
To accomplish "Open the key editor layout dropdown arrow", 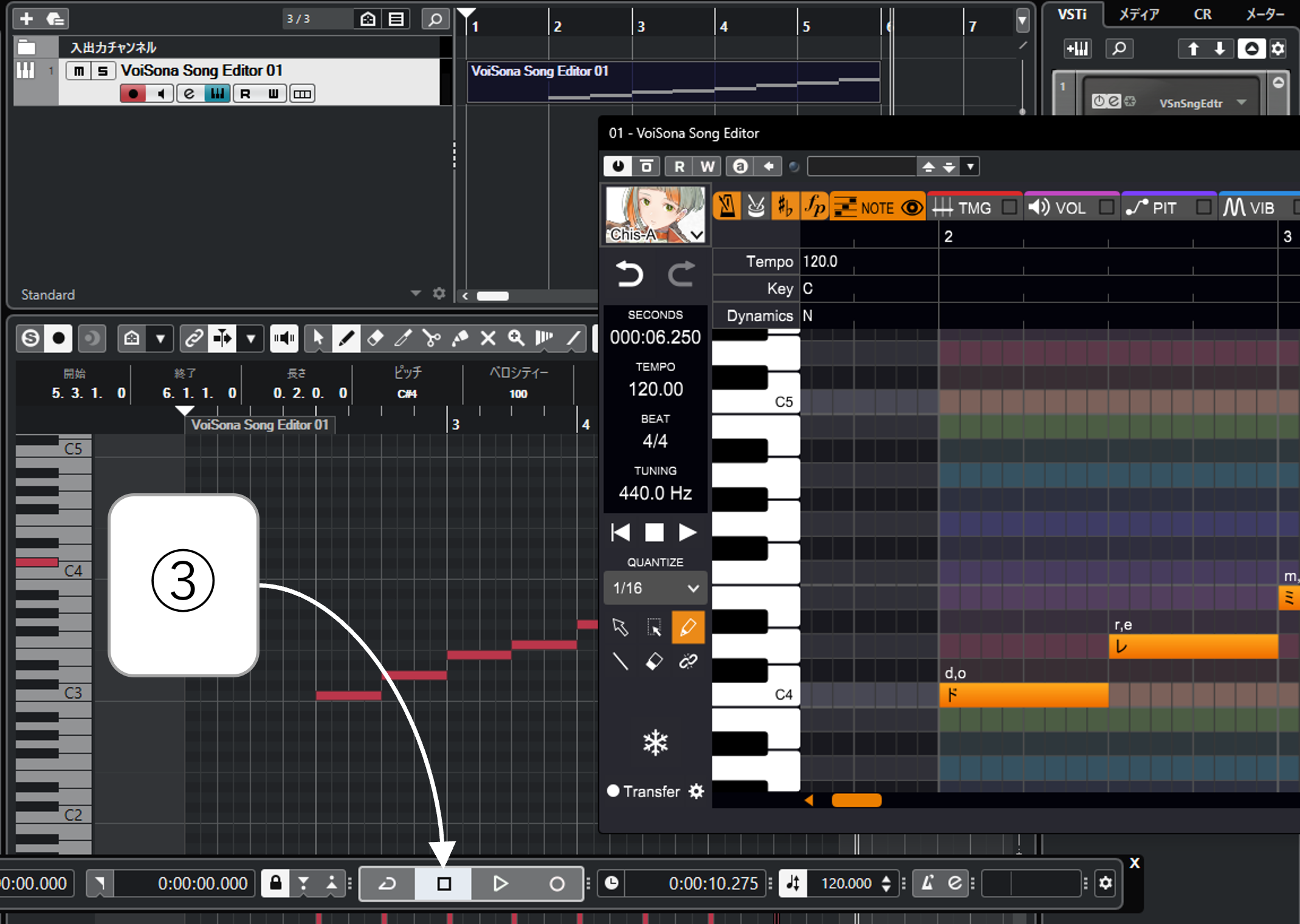I will click(x=160, y=338).
